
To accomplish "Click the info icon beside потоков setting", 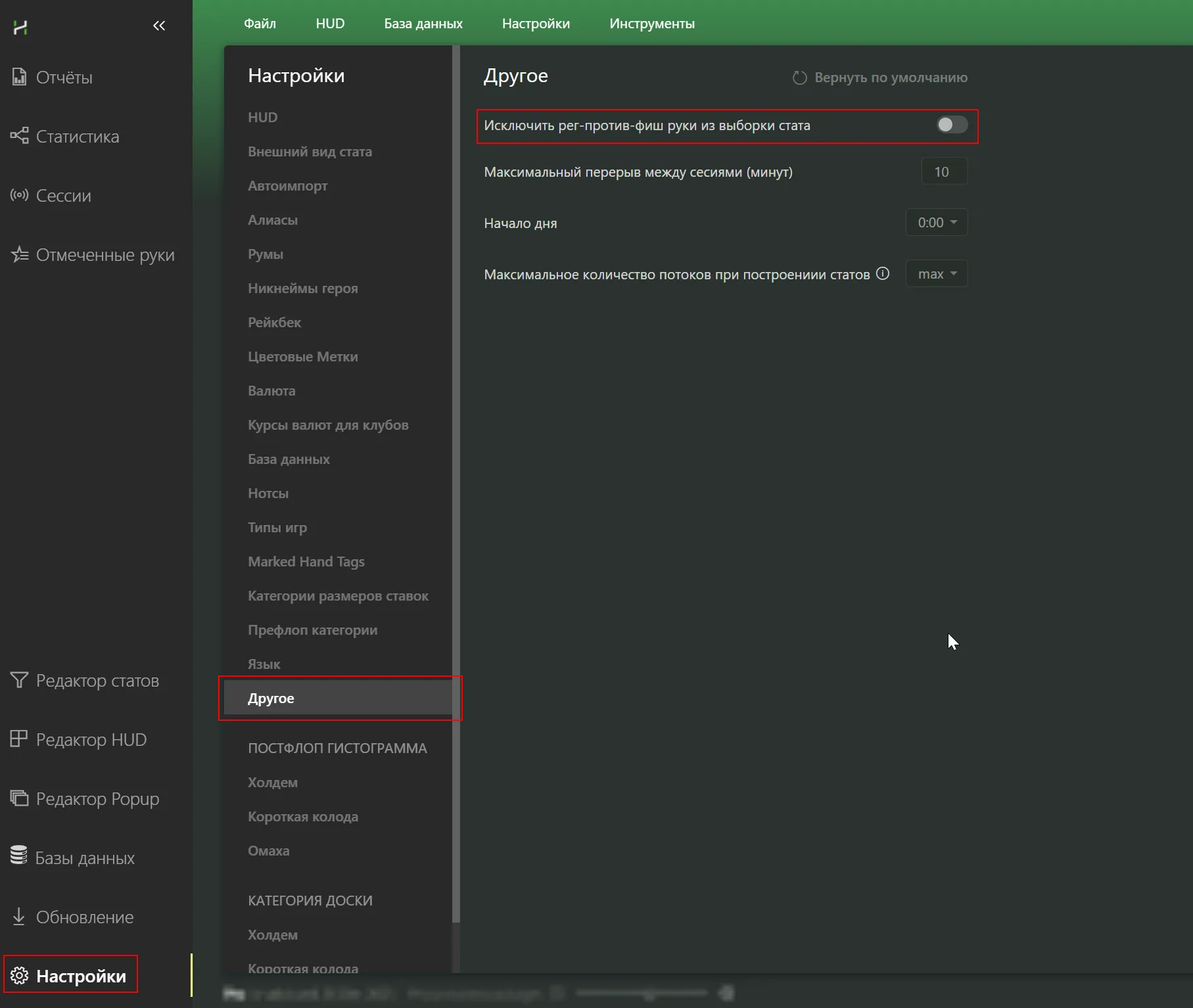I will [x=883, y=273].
